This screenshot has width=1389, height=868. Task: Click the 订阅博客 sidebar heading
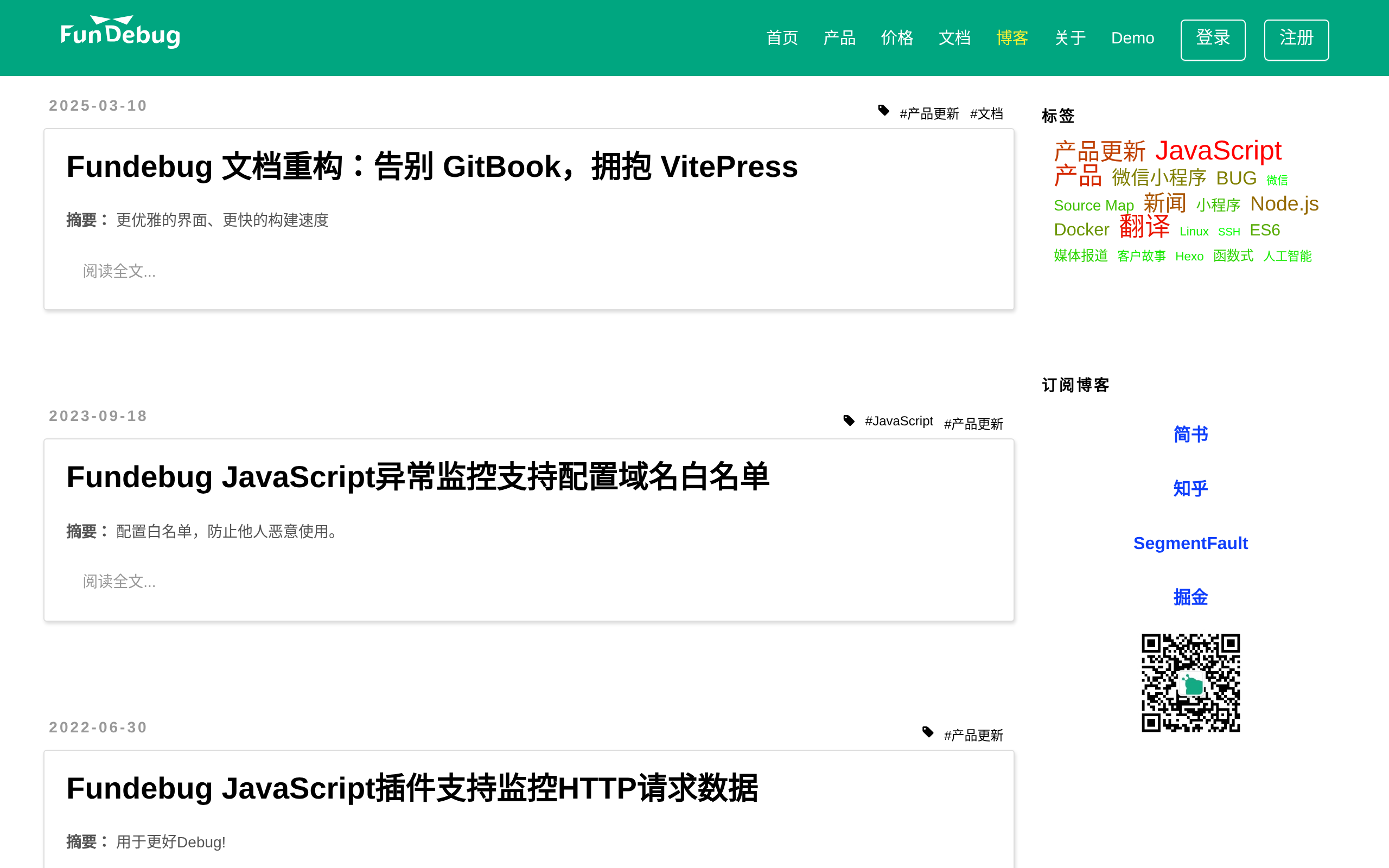point(1075,385)
